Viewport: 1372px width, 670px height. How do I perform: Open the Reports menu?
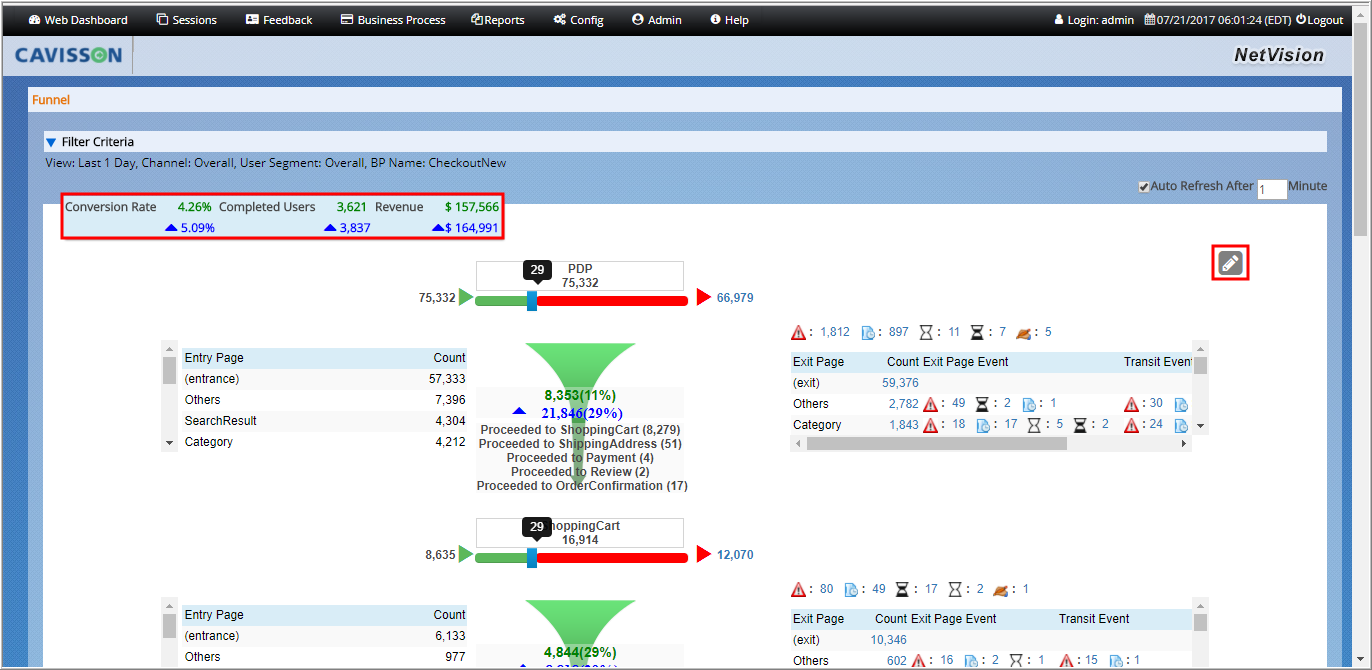pyautogui.click(x=498, y=20)
